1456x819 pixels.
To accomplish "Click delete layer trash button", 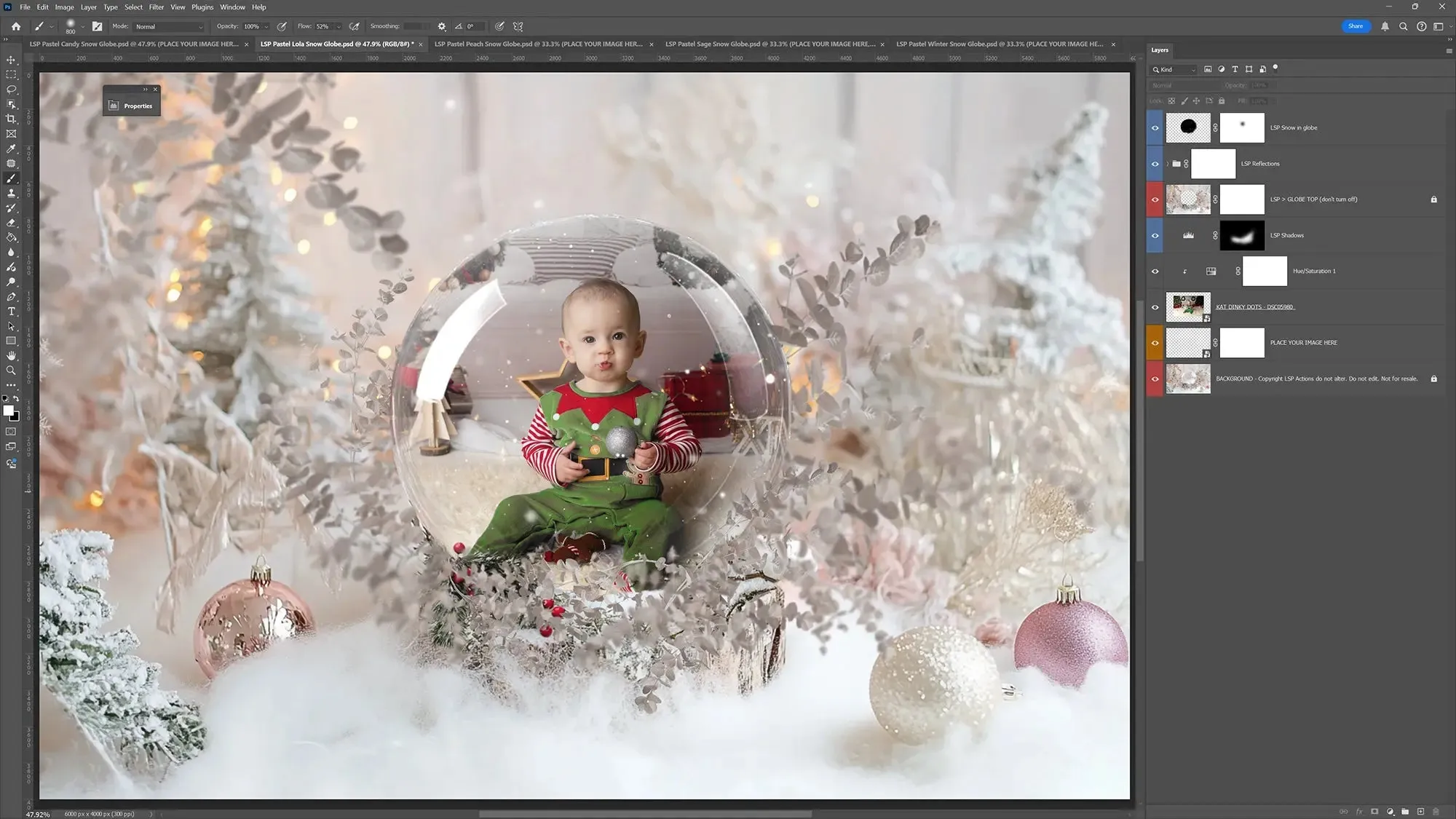I will click(1436, 812).
